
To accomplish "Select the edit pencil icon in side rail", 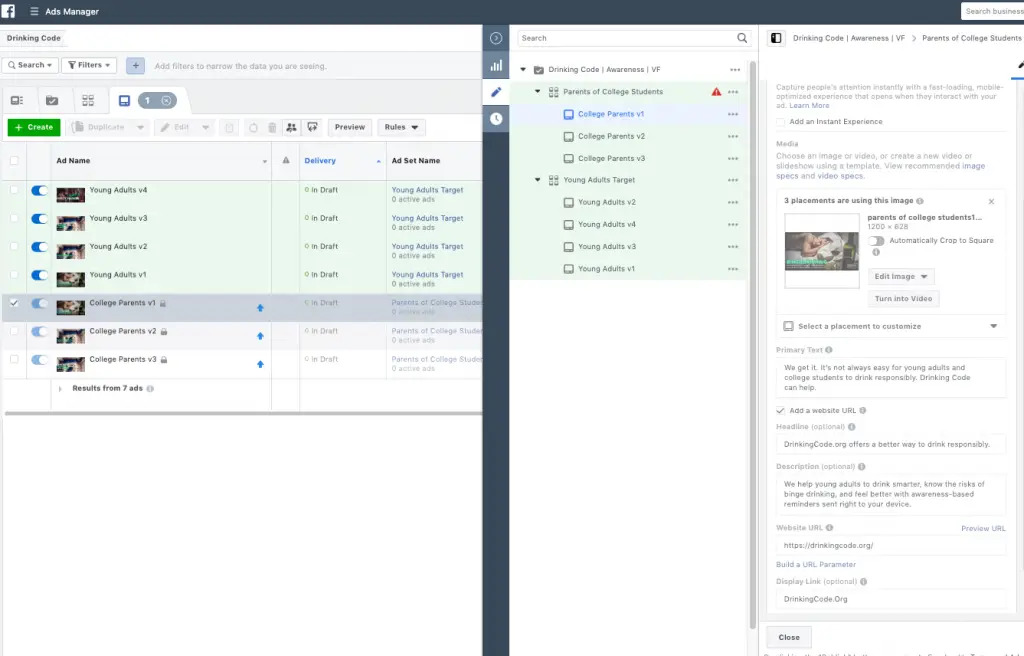I will (x=496, y=92).
